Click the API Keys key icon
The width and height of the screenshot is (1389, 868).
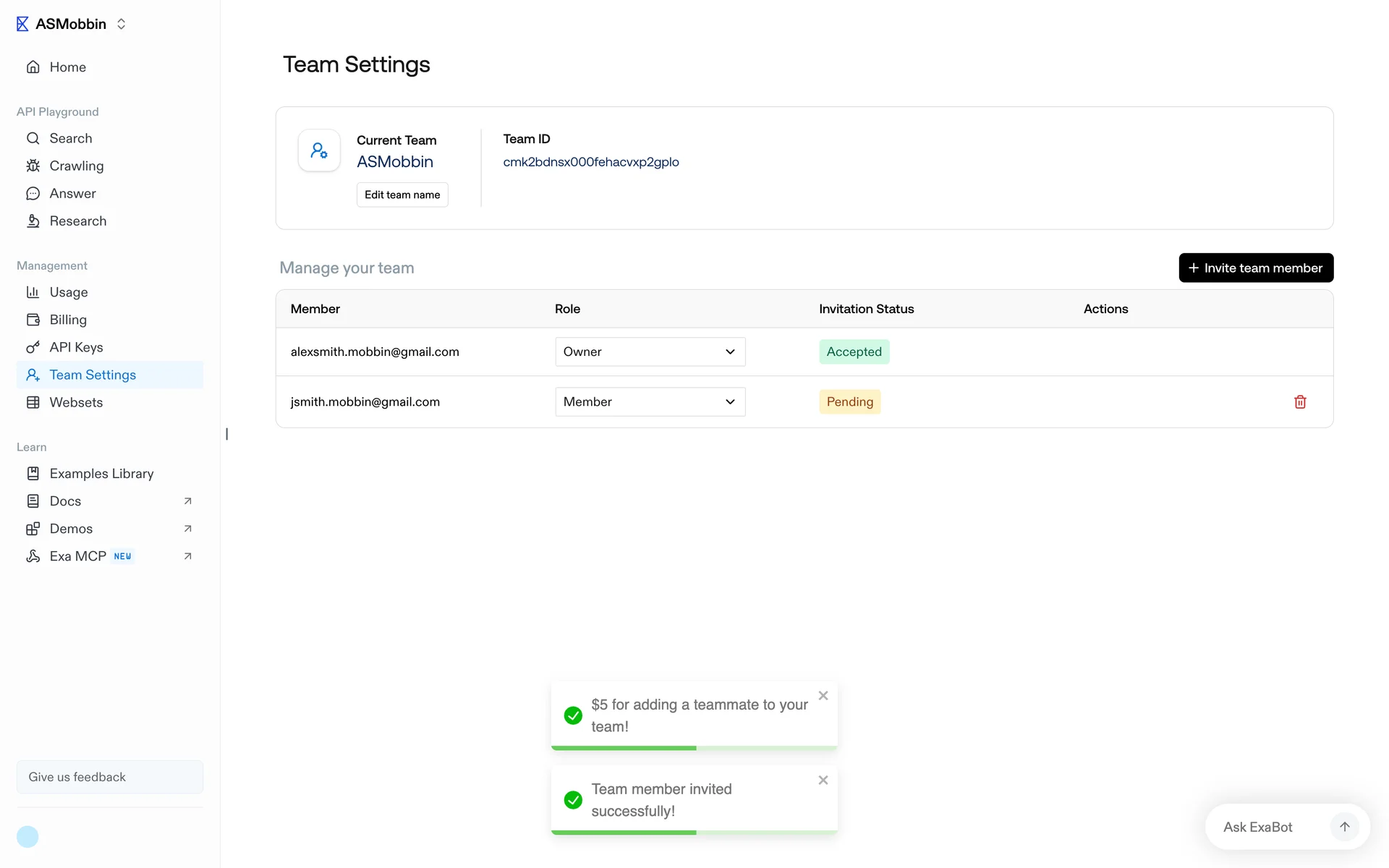(x=33, y=347)
